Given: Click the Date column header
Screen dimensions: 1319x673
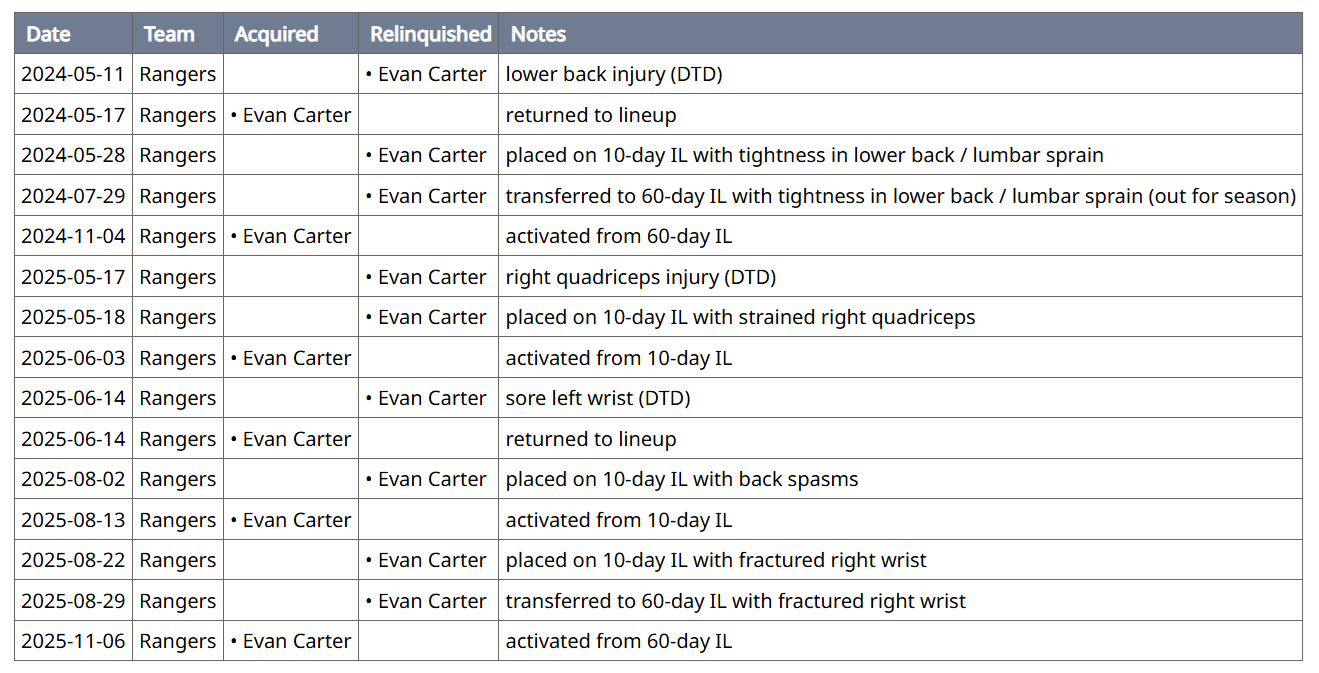Looking at the screenshot, I should [x=48, y=34].
